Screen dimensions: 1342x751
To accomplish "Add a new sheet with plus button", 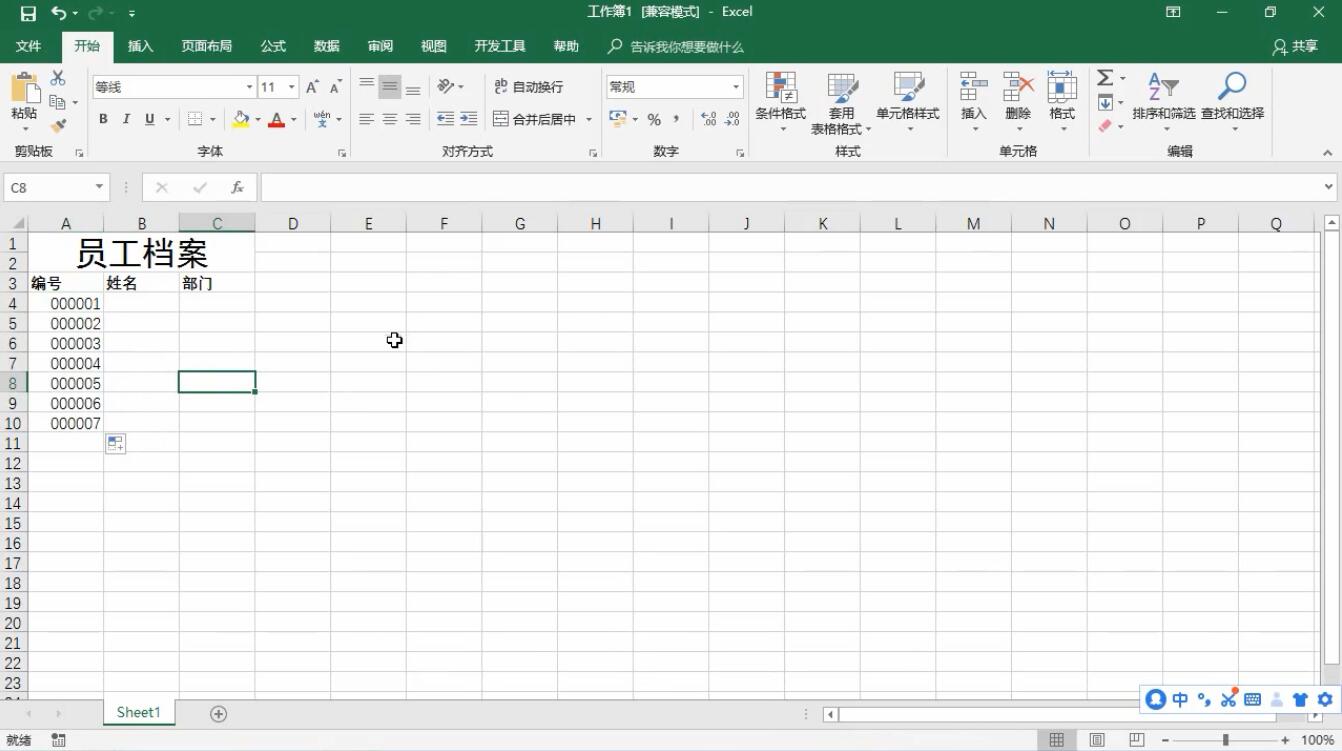I will coord(218,713).
